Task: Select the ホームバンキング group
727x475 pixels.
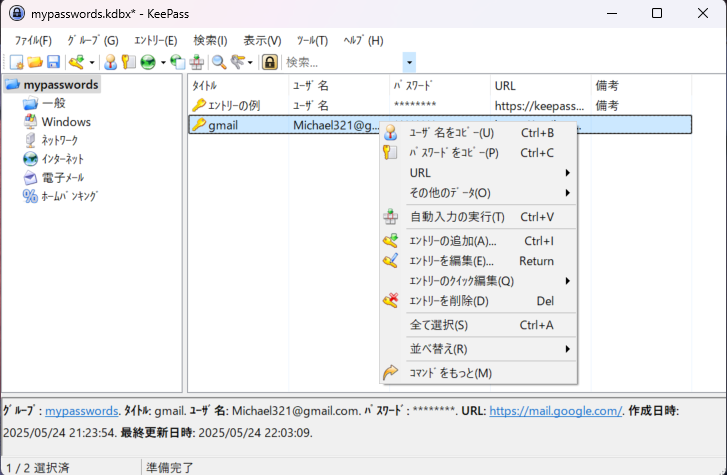Action: [69, 196]
